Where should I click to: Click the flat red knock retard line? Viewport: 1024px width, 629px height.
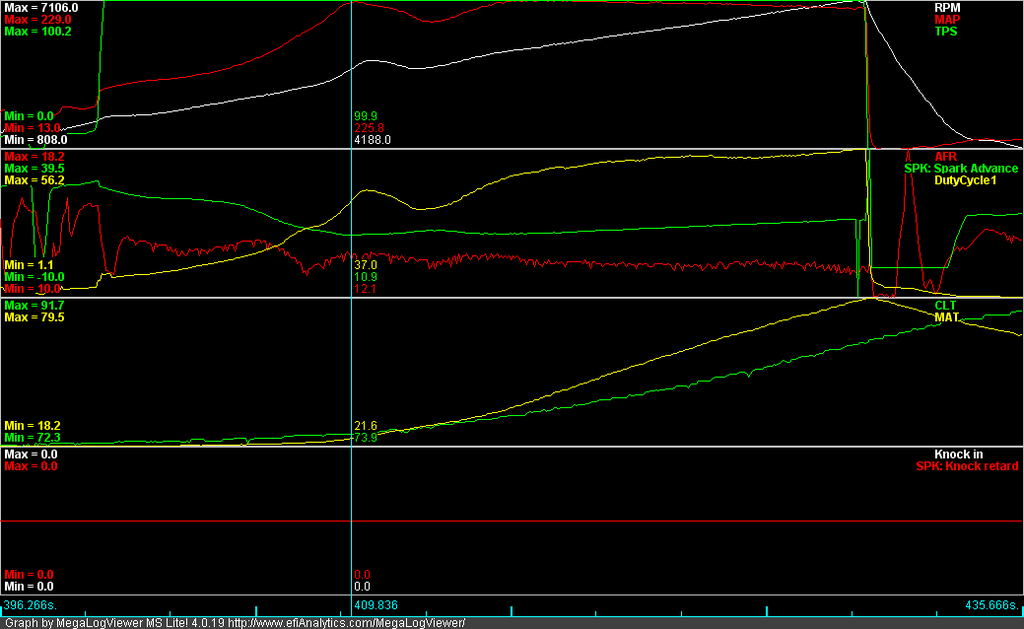(x=512, y=521)
